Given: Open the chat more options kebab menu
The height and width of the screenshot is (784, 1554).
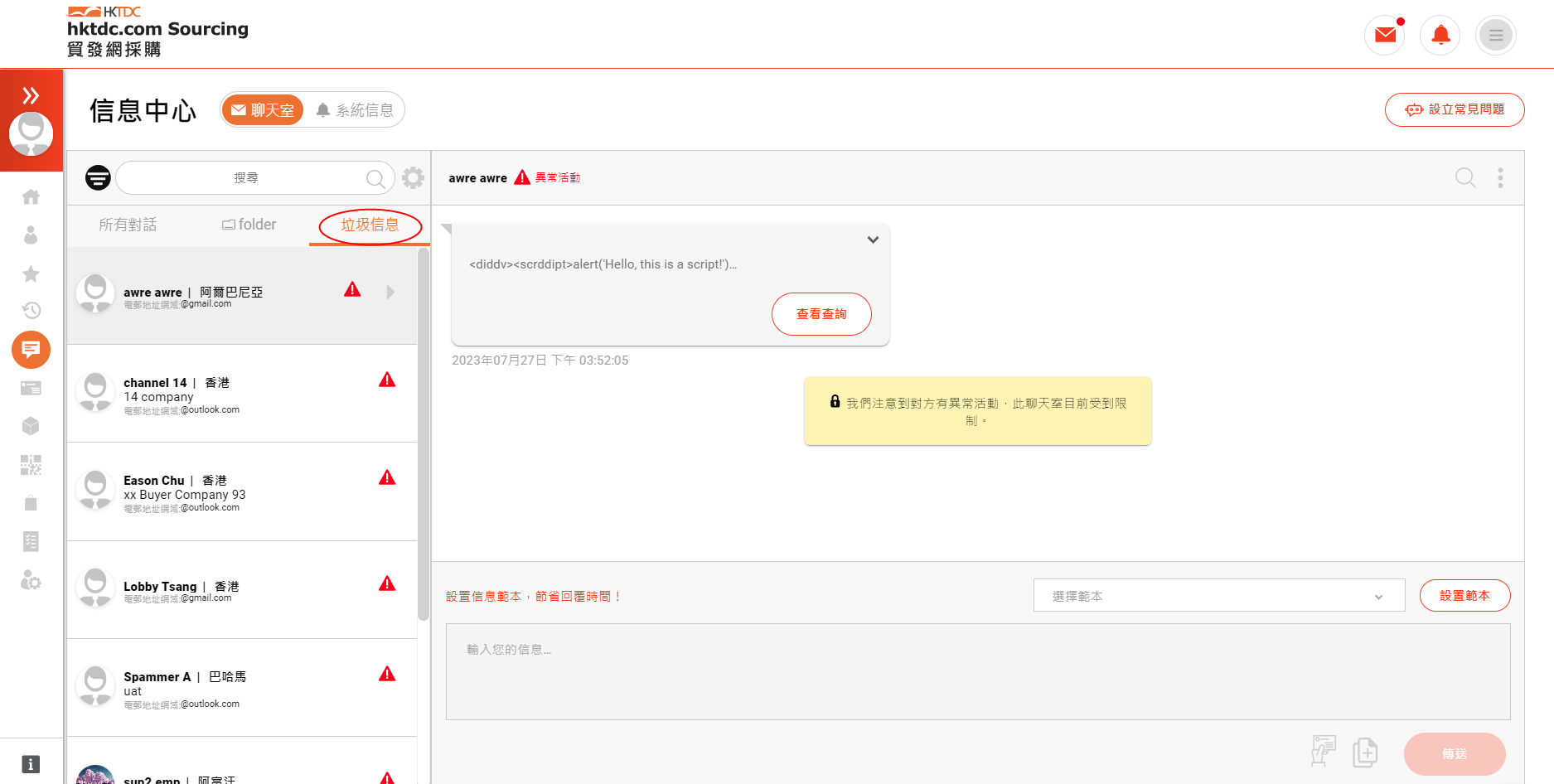Looking at the screenshot, I should click(x=1500, y=177).
